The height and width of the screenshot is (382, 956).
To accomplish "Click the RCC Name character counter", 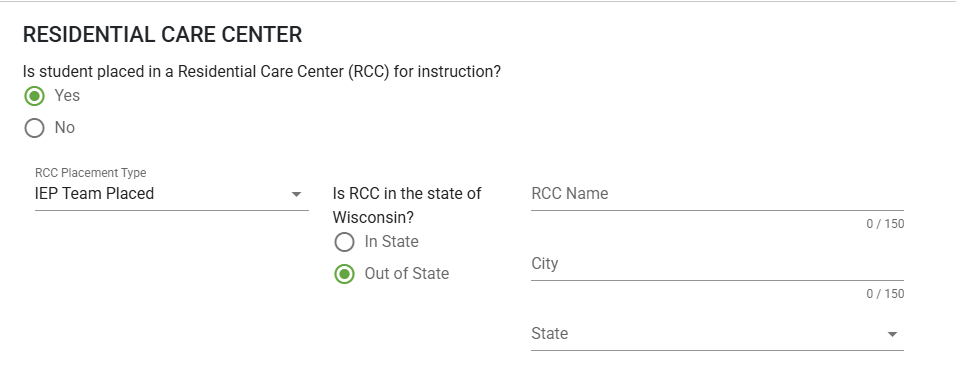I will click(885, 224).
